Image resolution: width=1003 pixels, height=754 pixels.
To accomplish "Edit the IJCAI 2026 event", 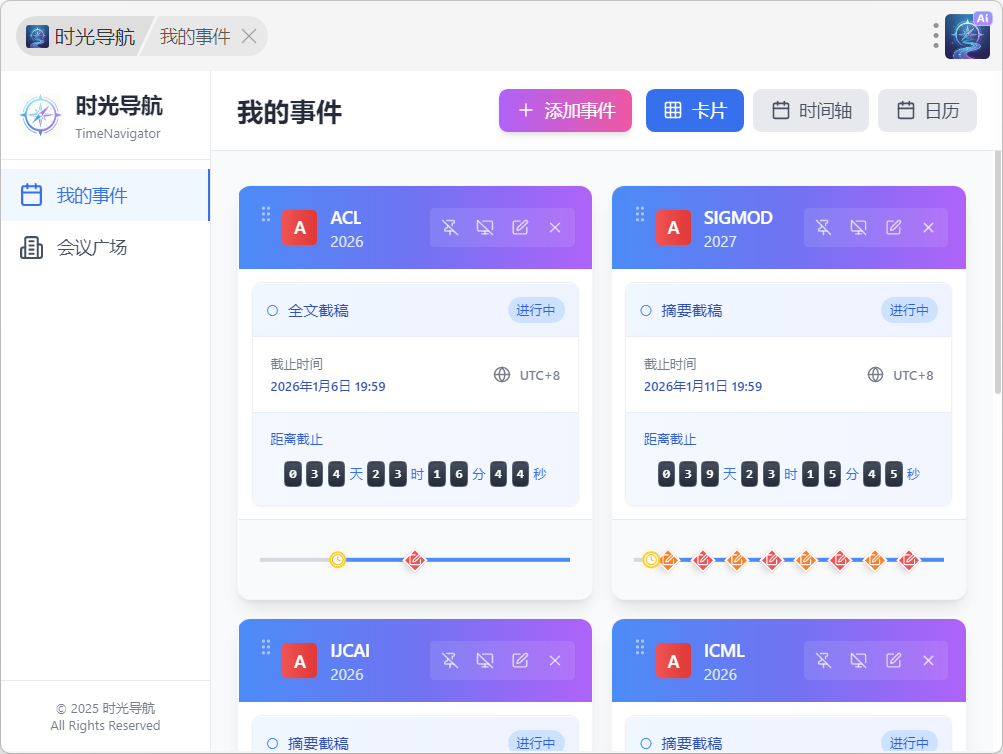I will (x=520, y=661).
